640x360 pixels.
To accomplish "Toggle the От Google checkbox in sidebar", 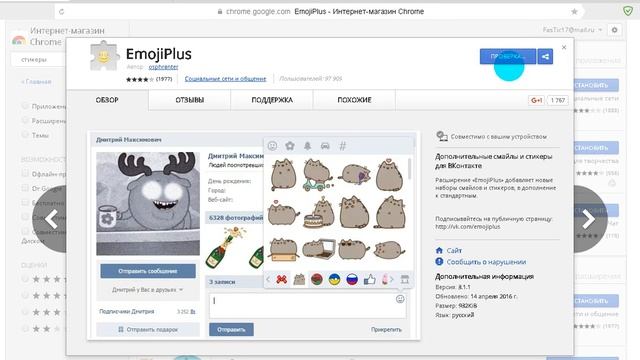I will coord(25,188).
